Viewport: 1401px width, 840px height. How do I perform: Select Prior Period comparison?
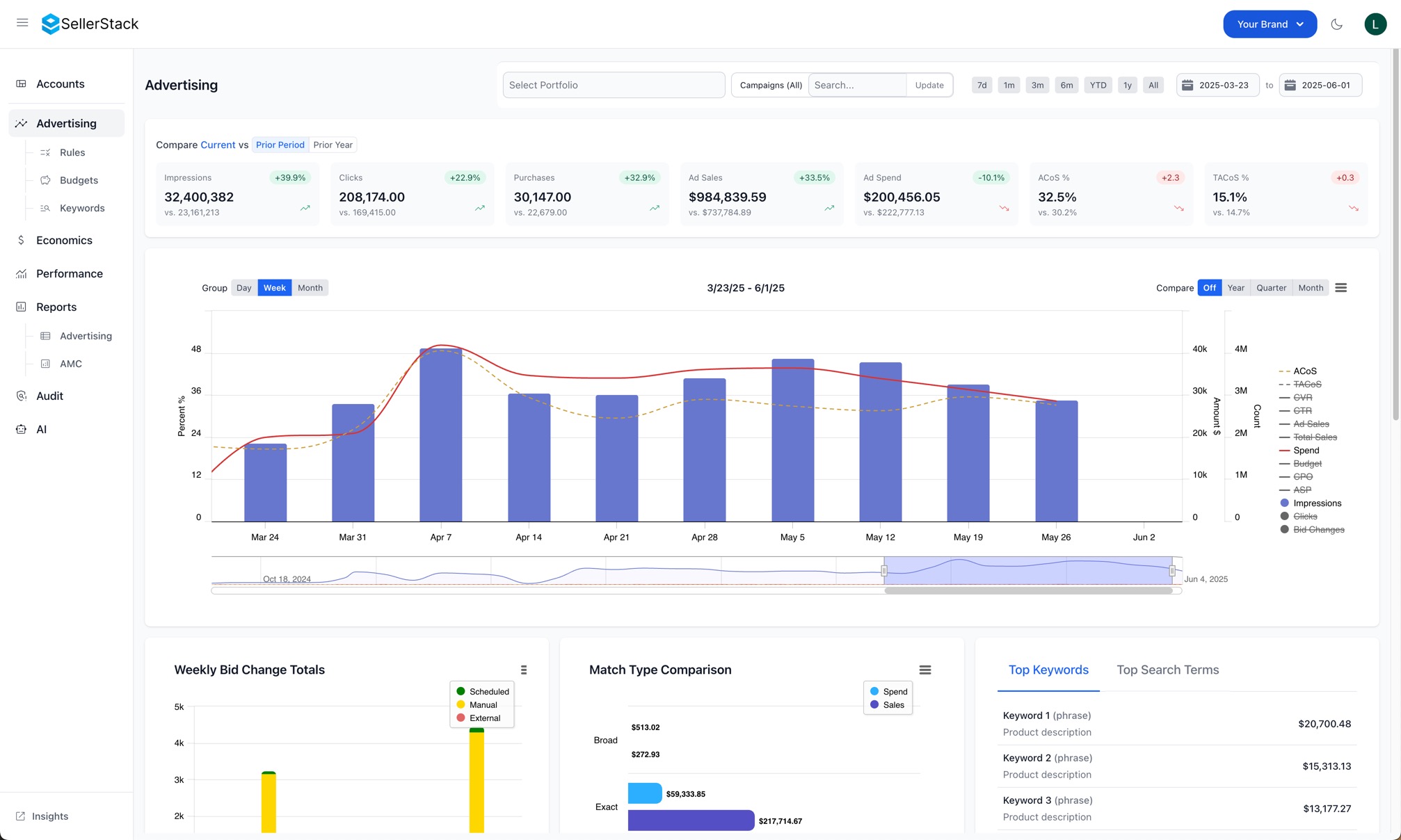[280, 145]
